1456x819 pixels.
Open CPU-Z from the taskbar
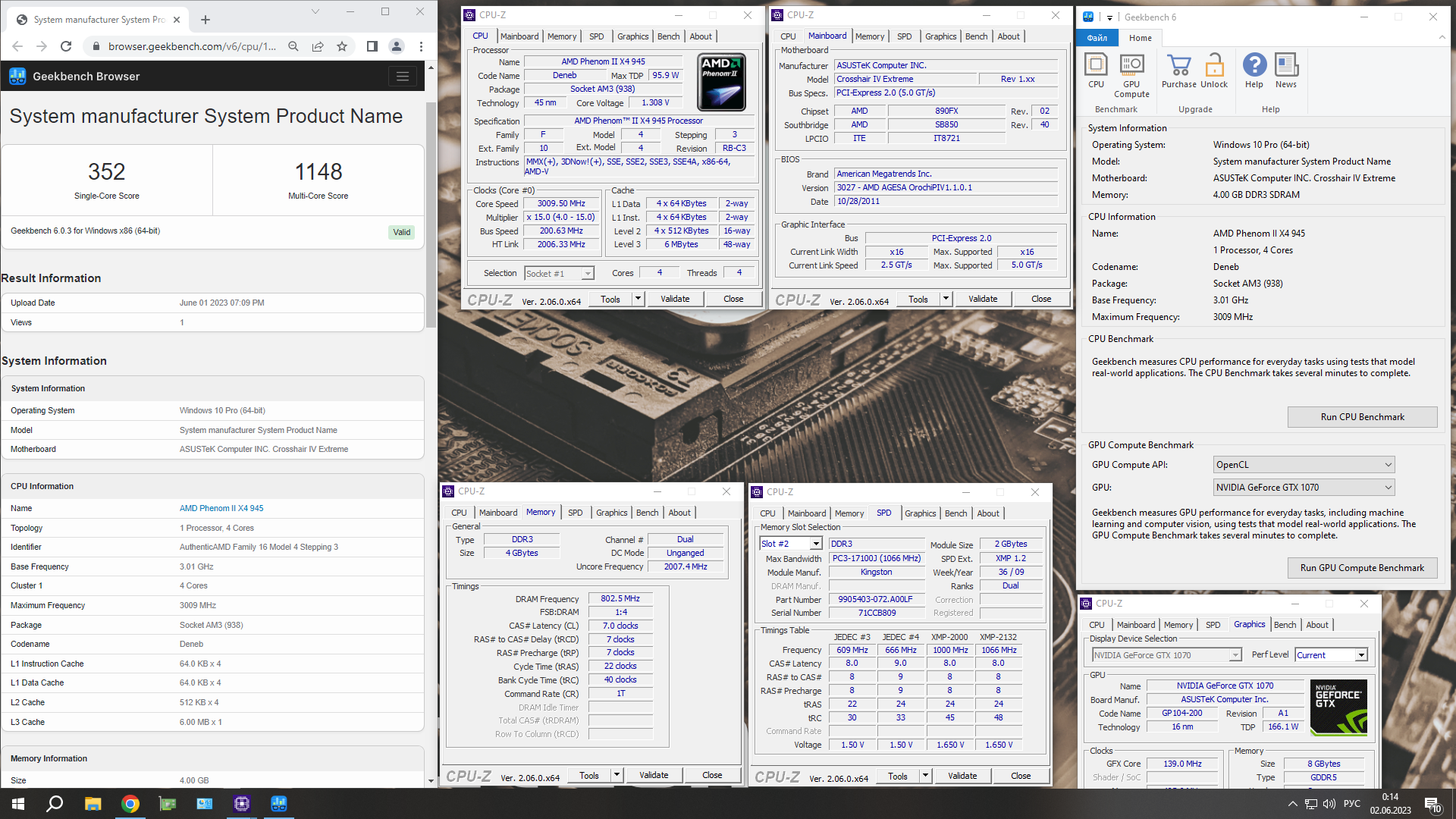pyautogui.click(x=241, y=804)
